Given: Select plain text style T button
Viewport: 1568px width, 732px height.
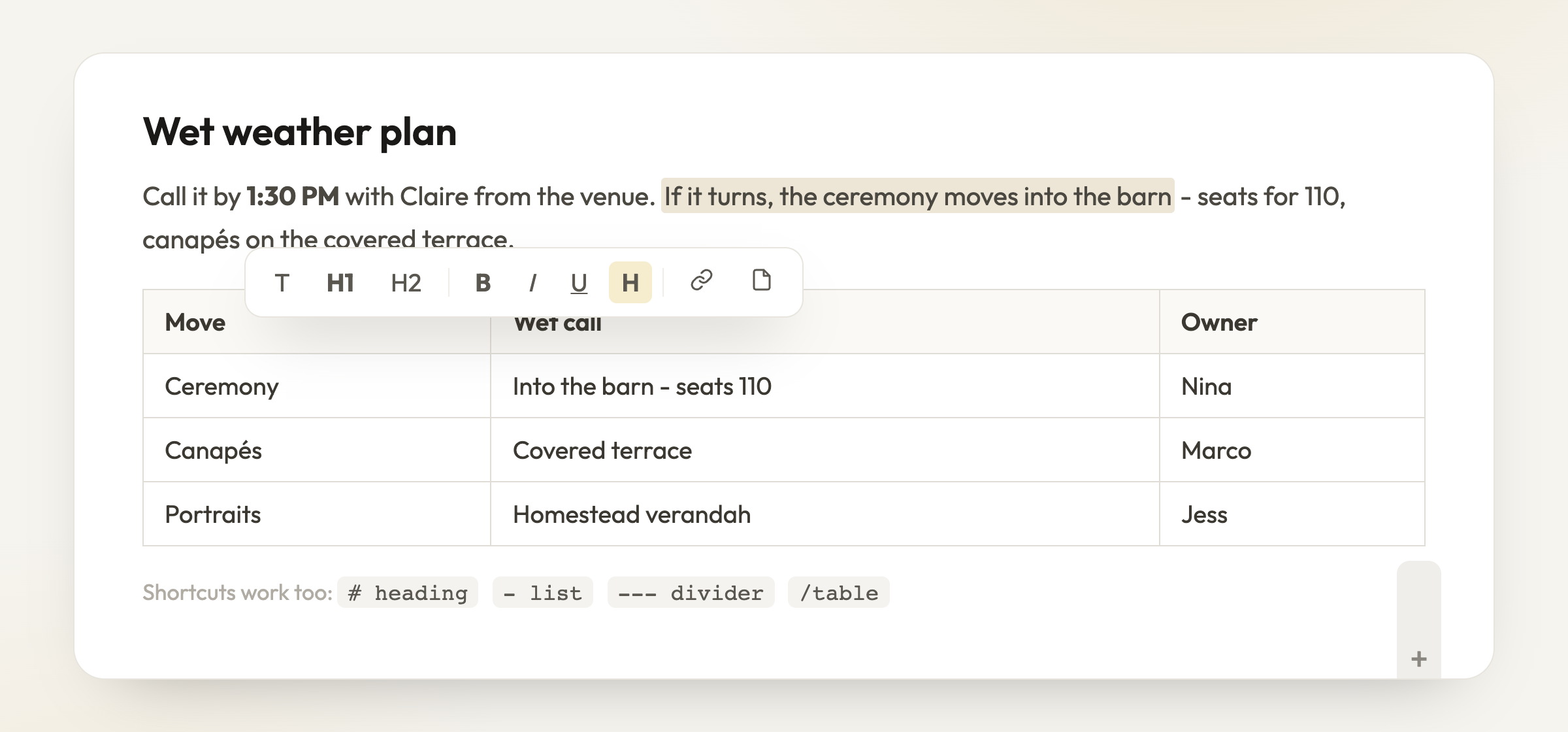Looking at the screenshot, I should [x=282, y=282].
